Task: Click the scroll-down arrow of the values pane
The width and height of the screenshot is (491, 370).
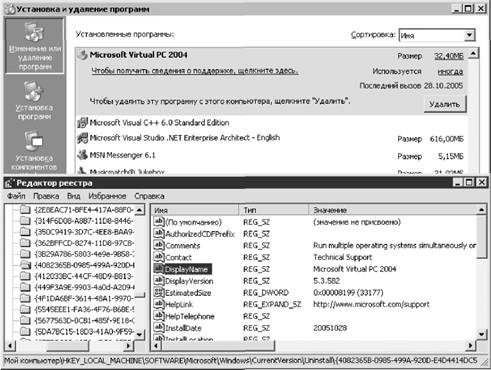Action: [481, 334]
